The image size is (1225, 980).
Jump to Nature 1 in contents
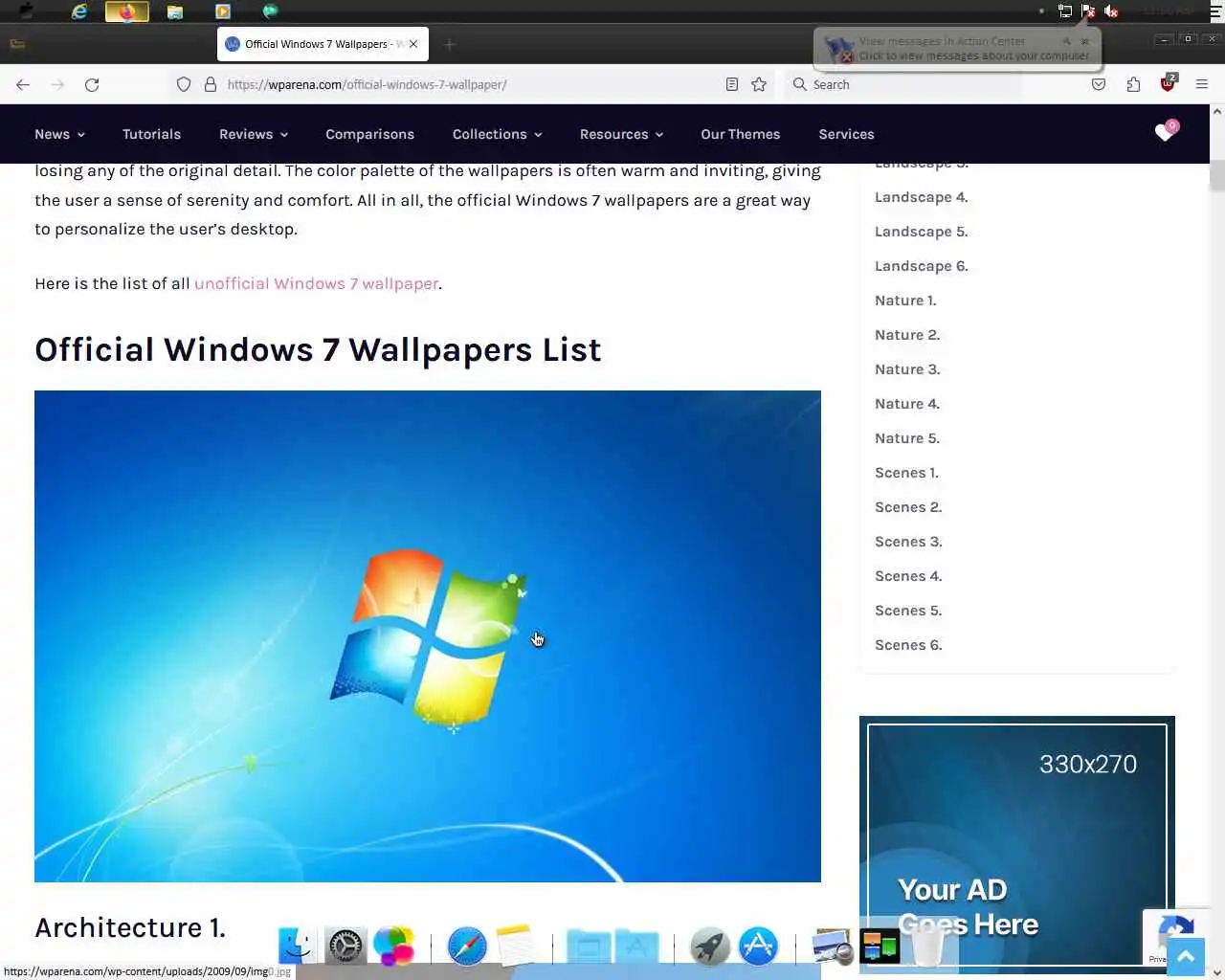pyautogui.click(x=905, y=301)
